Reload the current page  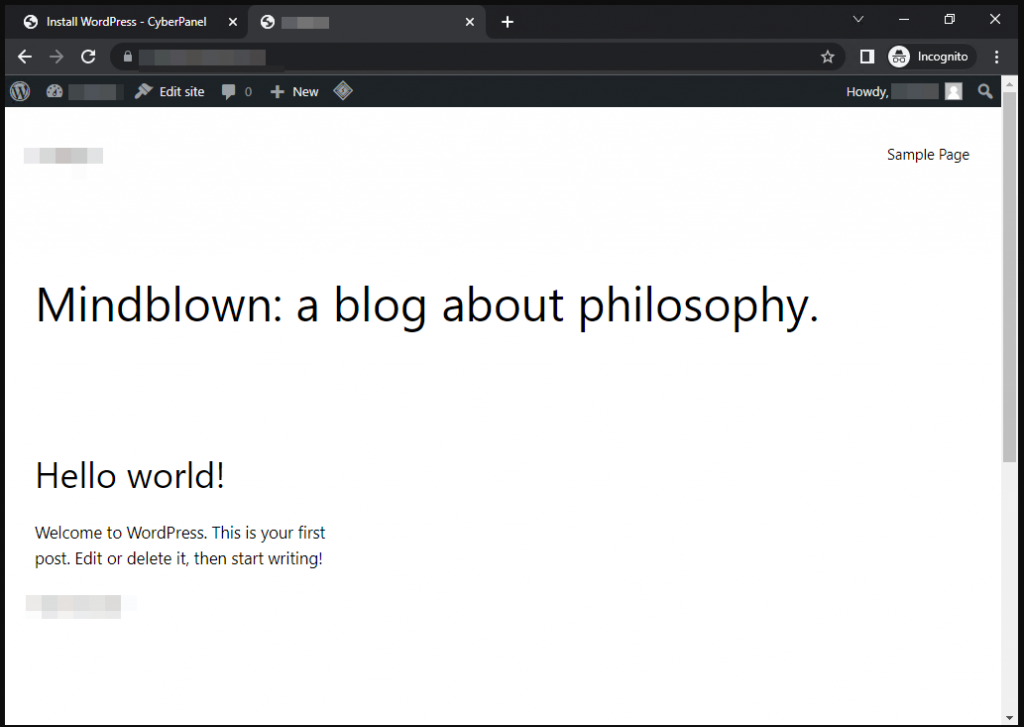click(x=88, y=57)
